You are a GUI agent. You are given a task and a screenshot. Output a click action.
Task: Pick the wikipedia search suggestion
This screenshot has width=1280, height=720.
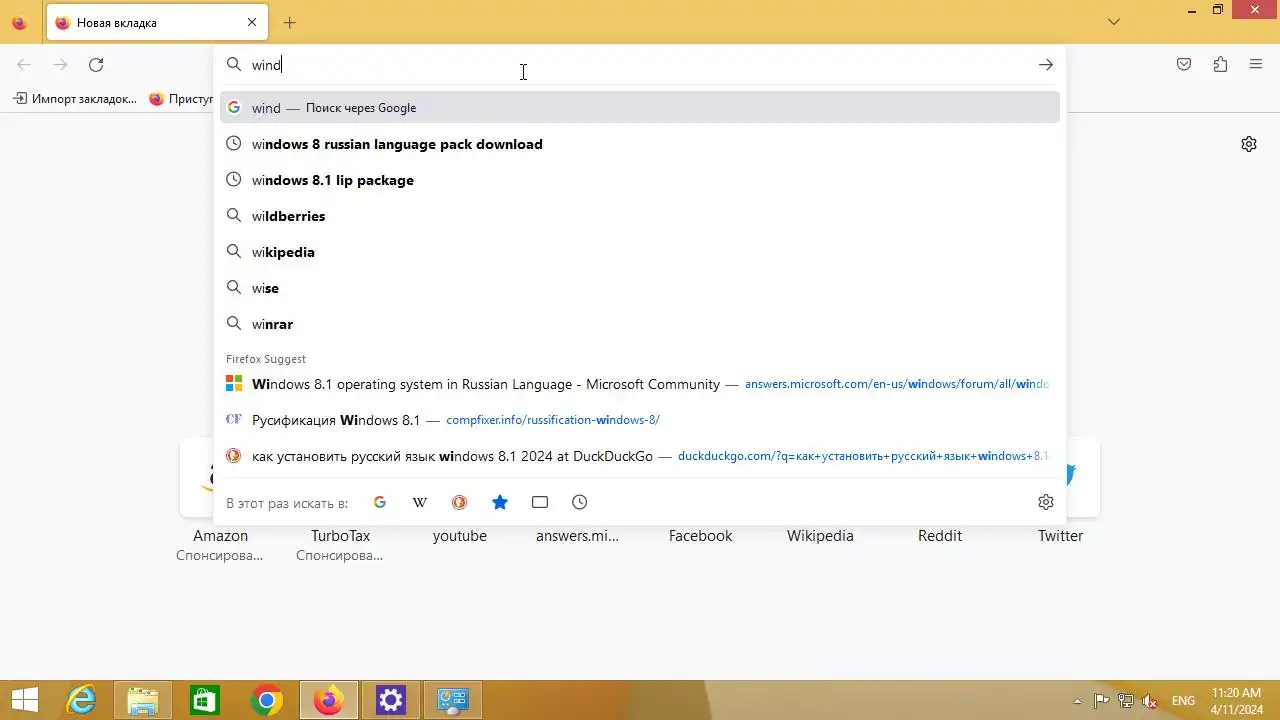[640, 251]
